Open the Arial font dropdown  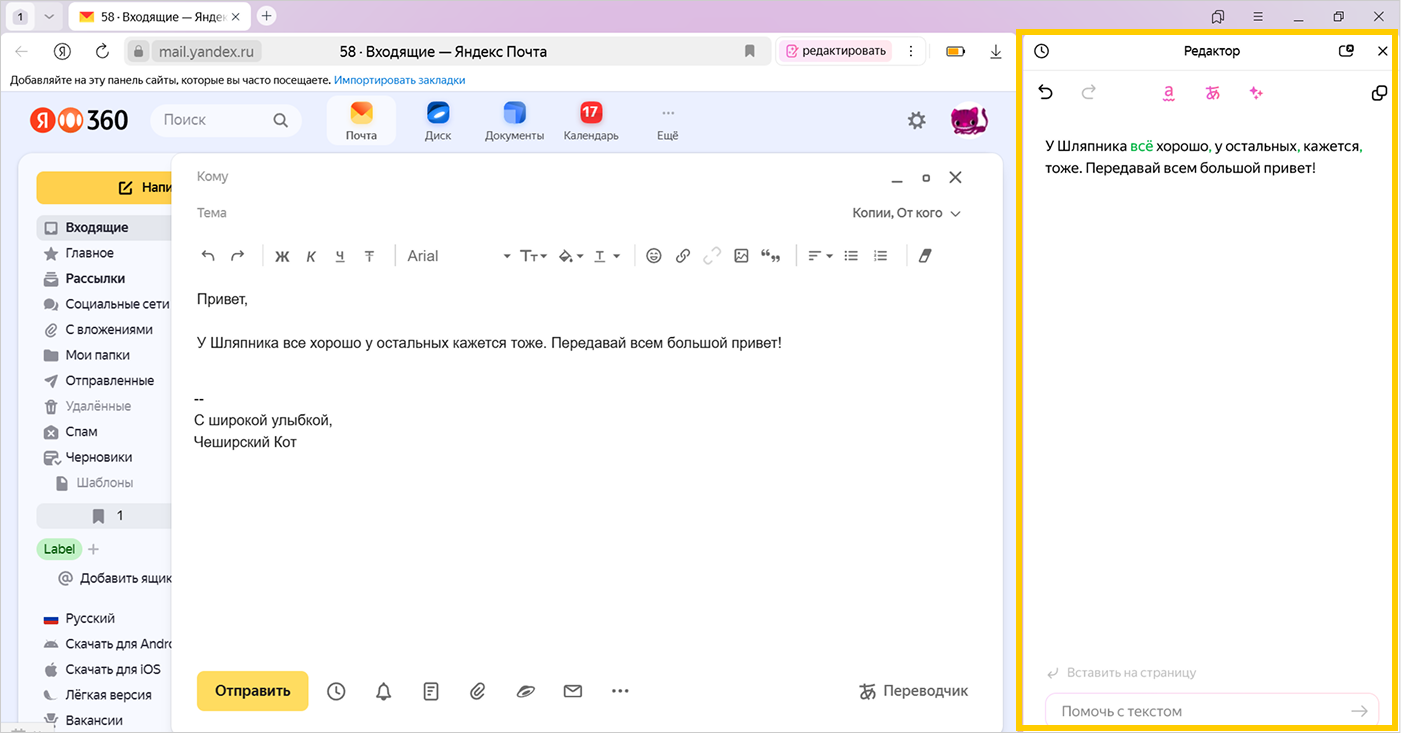click(x=458, y=256)
